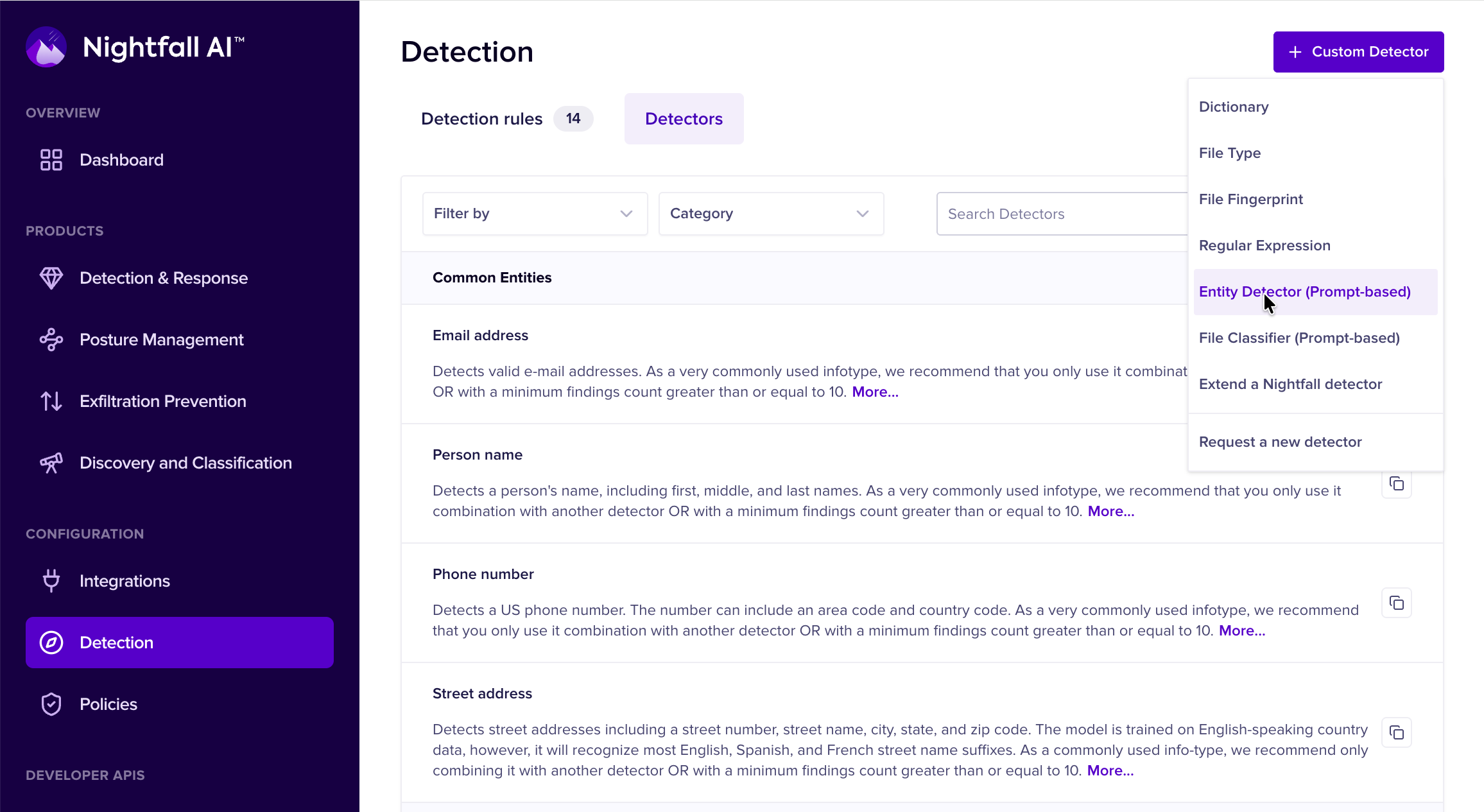Copy the Street address detector

1396,732
